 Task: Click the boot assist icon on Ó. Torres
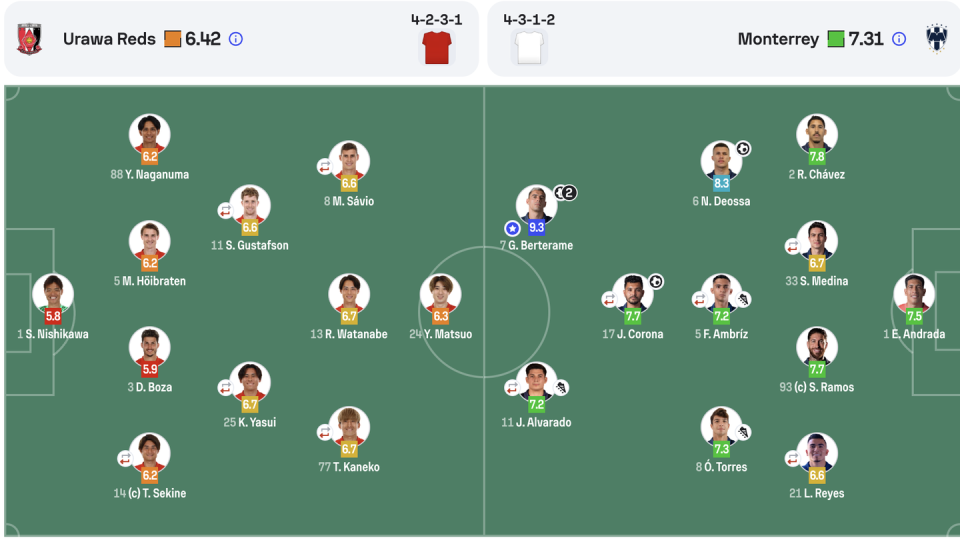(x=743, y=432)
